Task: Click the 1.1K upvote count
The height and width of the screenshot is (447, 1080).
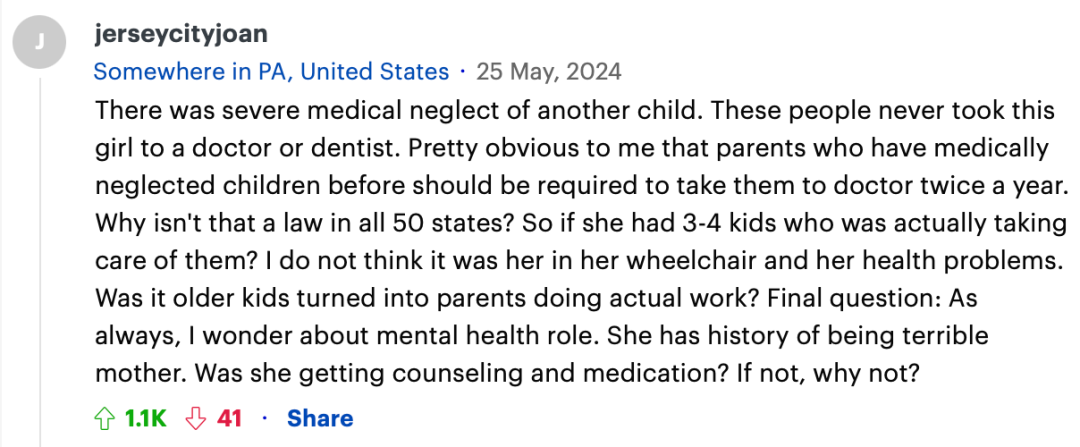Action: tap(145, 417)
